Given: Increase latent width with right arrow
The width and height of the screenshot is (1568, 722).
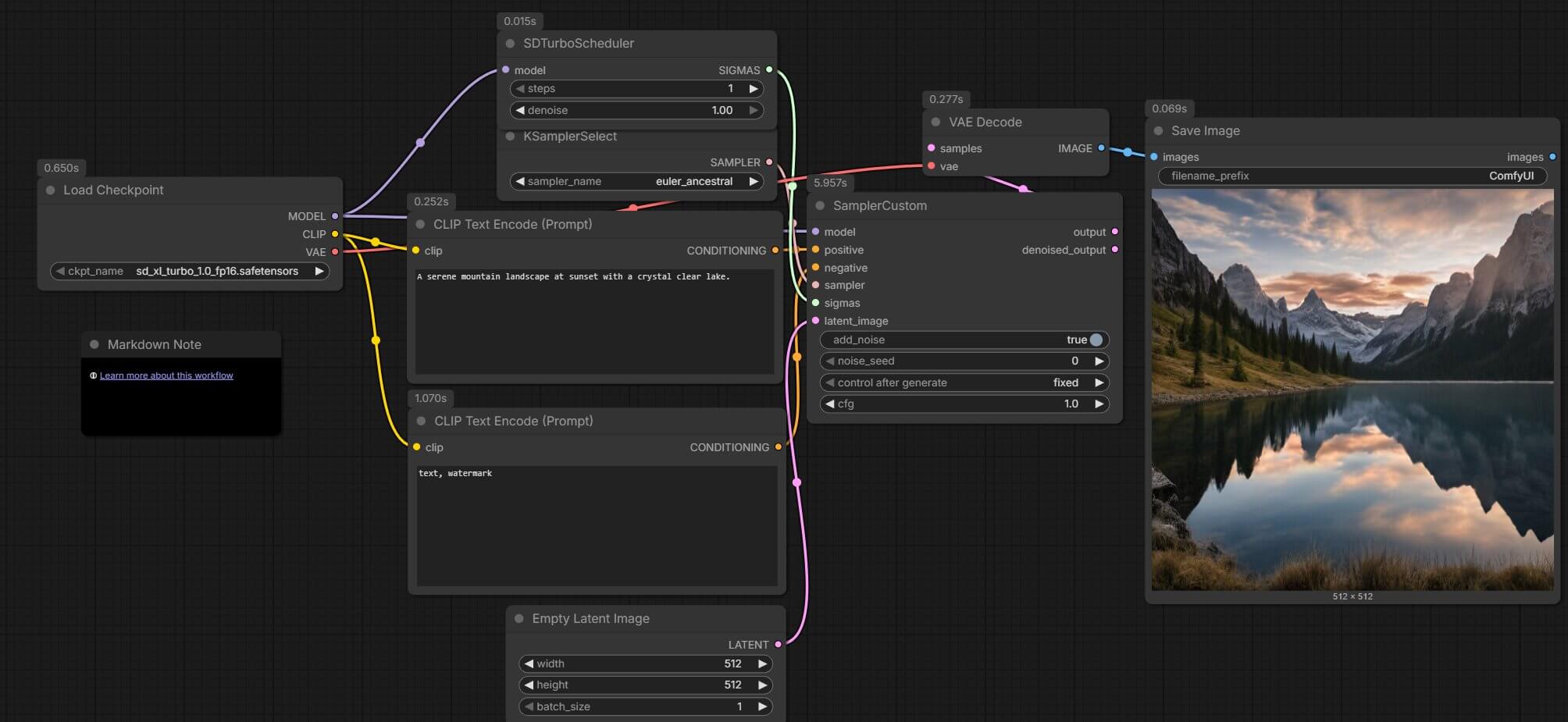Looking at the screenshot, I should [763, 664].
